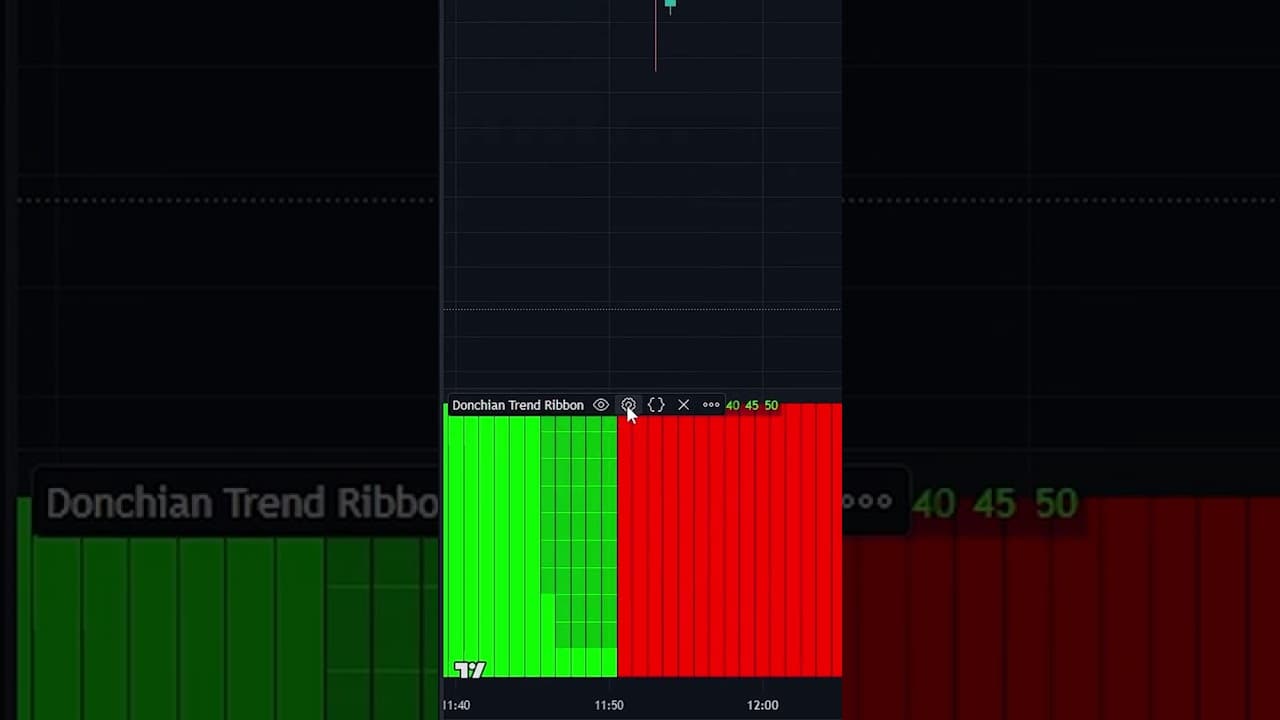Open Donchian Trend Ribbon settings gear

click(628, 405)
